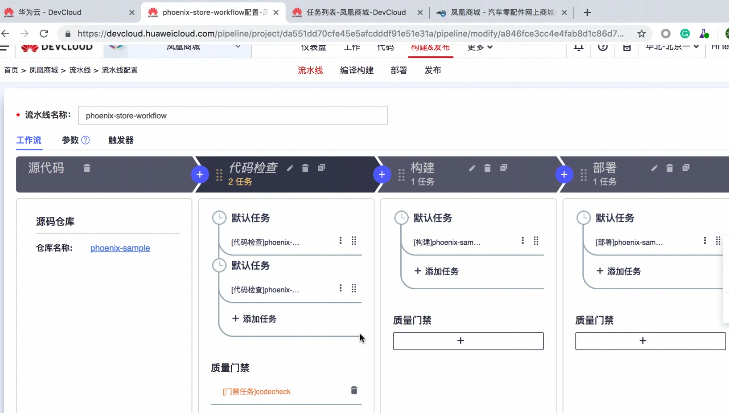Switch to 任务列表 browser tab
The image size is (729, 413).
pos(356,13)
